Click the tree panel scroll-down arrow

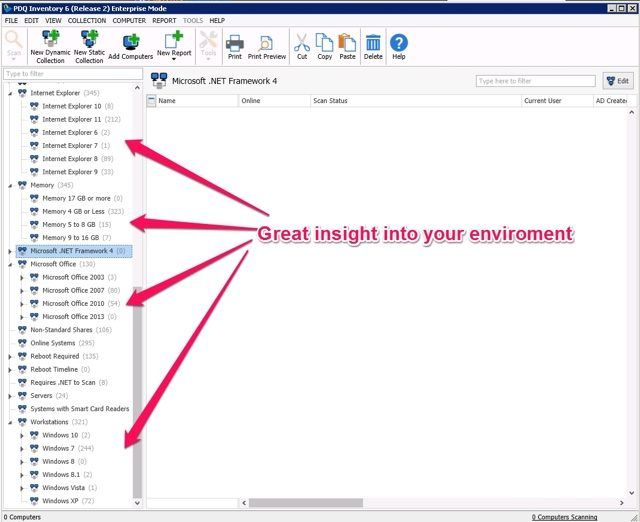(x=137, y=503)
